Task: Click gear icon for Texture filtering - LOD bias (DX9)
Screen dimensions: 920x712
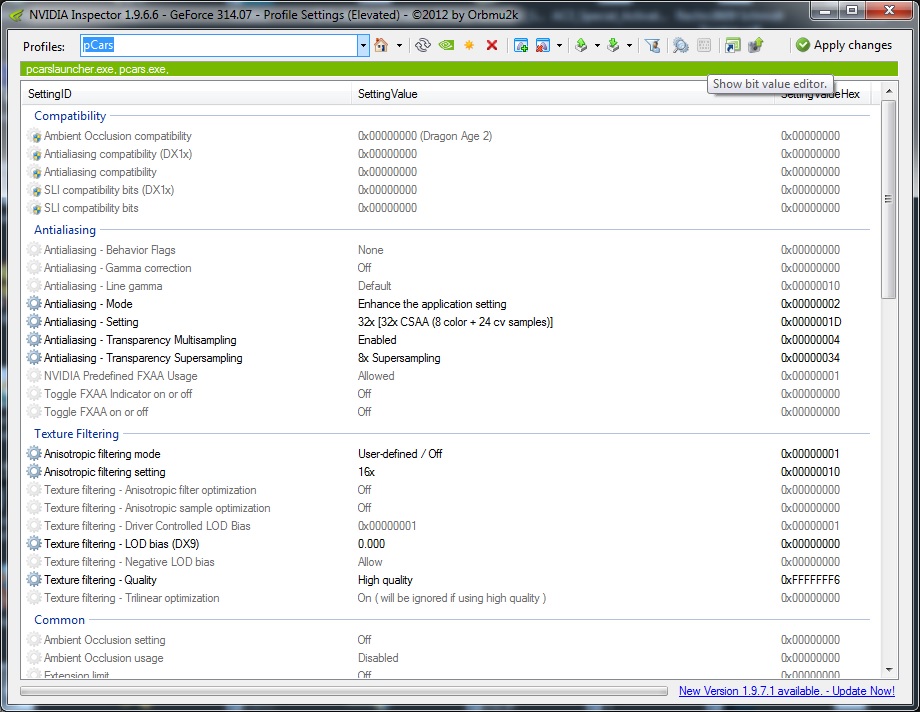Action: [34, 544]
